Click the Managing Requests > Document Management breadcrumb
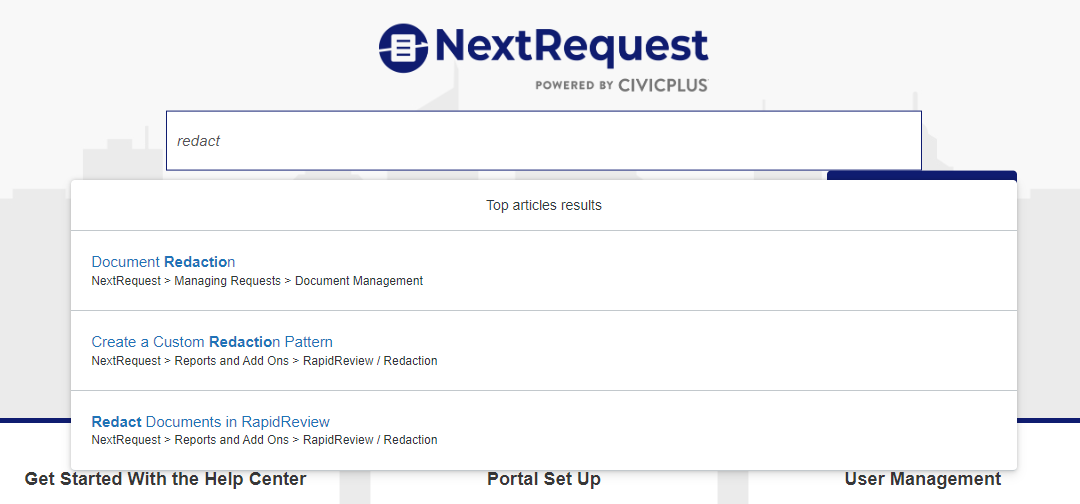Image resolution: width=1080 pixels, height=504 pixels. pyautogui.click(x=257, y=281)
